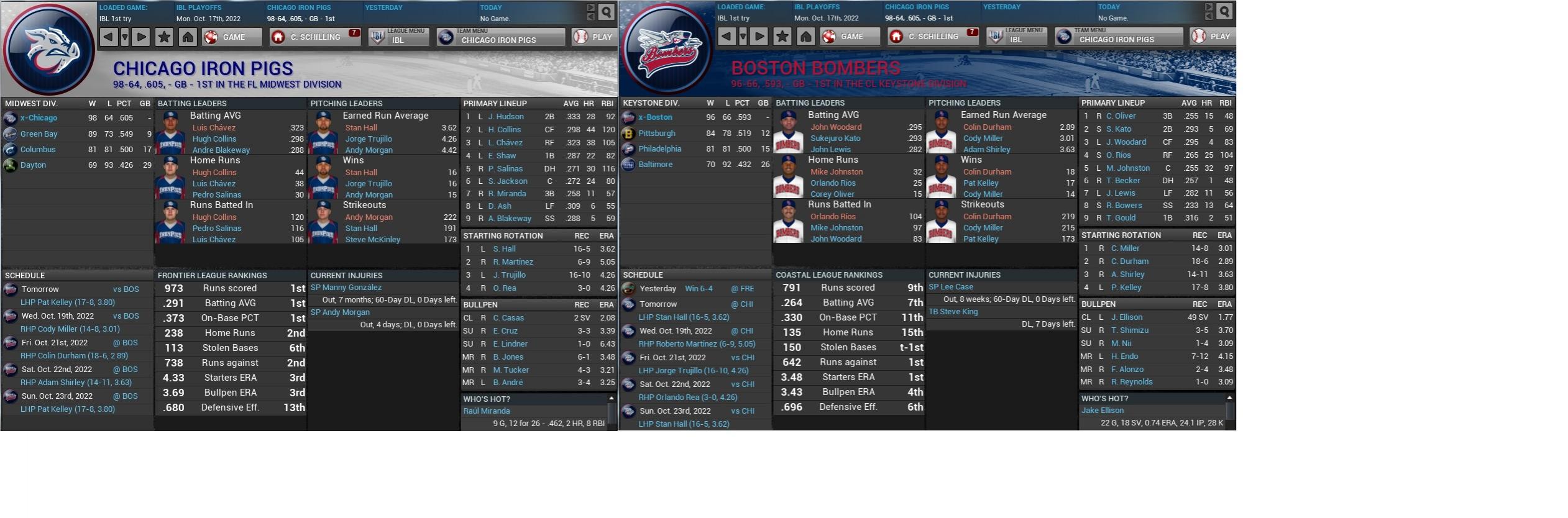
Task: Go forward using Chicago screen's right arrow
Action: point(141,37)
